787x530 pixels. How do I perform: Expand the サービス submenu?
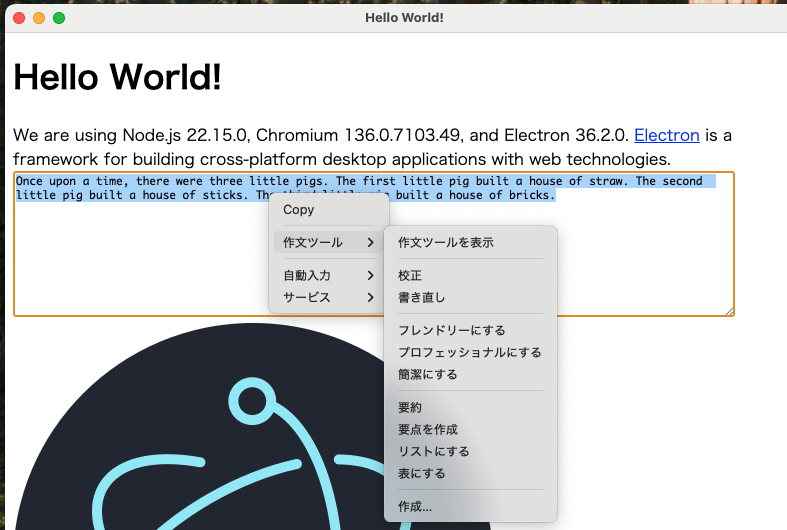pos(329,298)
